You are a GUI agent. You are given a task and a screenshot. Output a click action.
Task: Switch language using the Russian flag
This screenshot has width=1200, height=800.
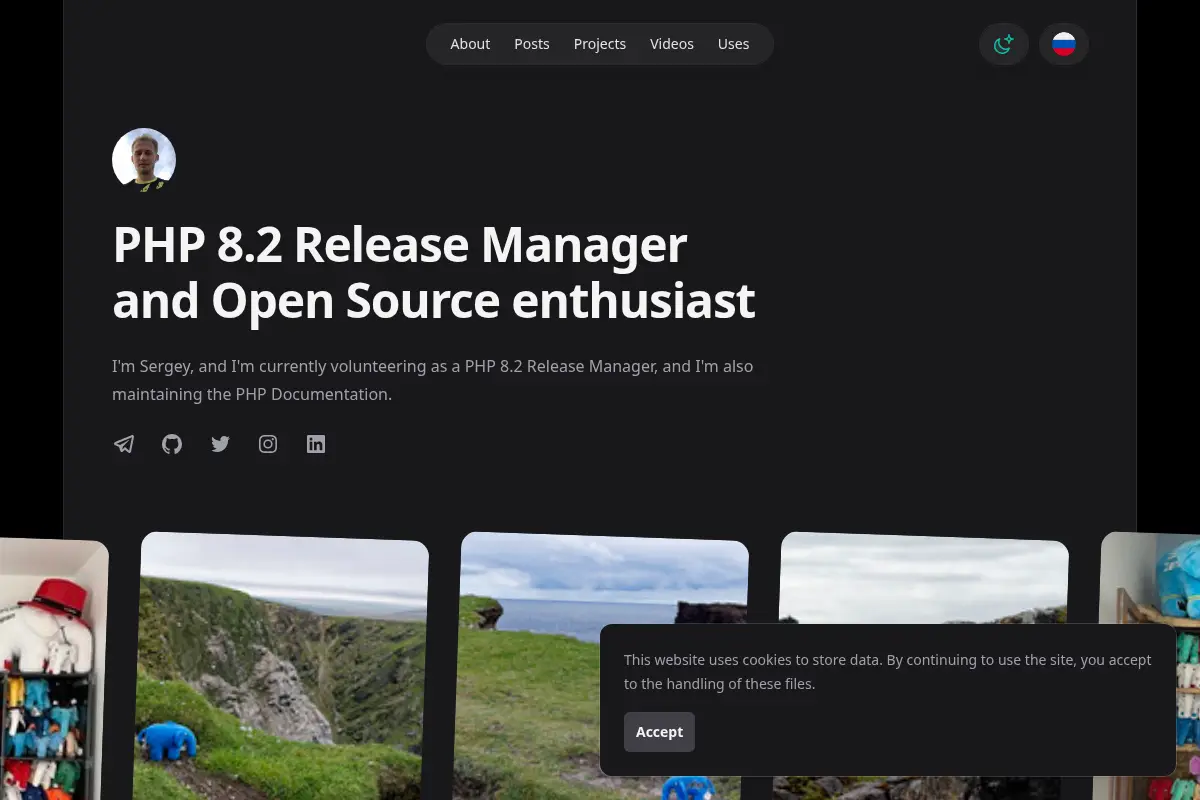[1064, 44]
